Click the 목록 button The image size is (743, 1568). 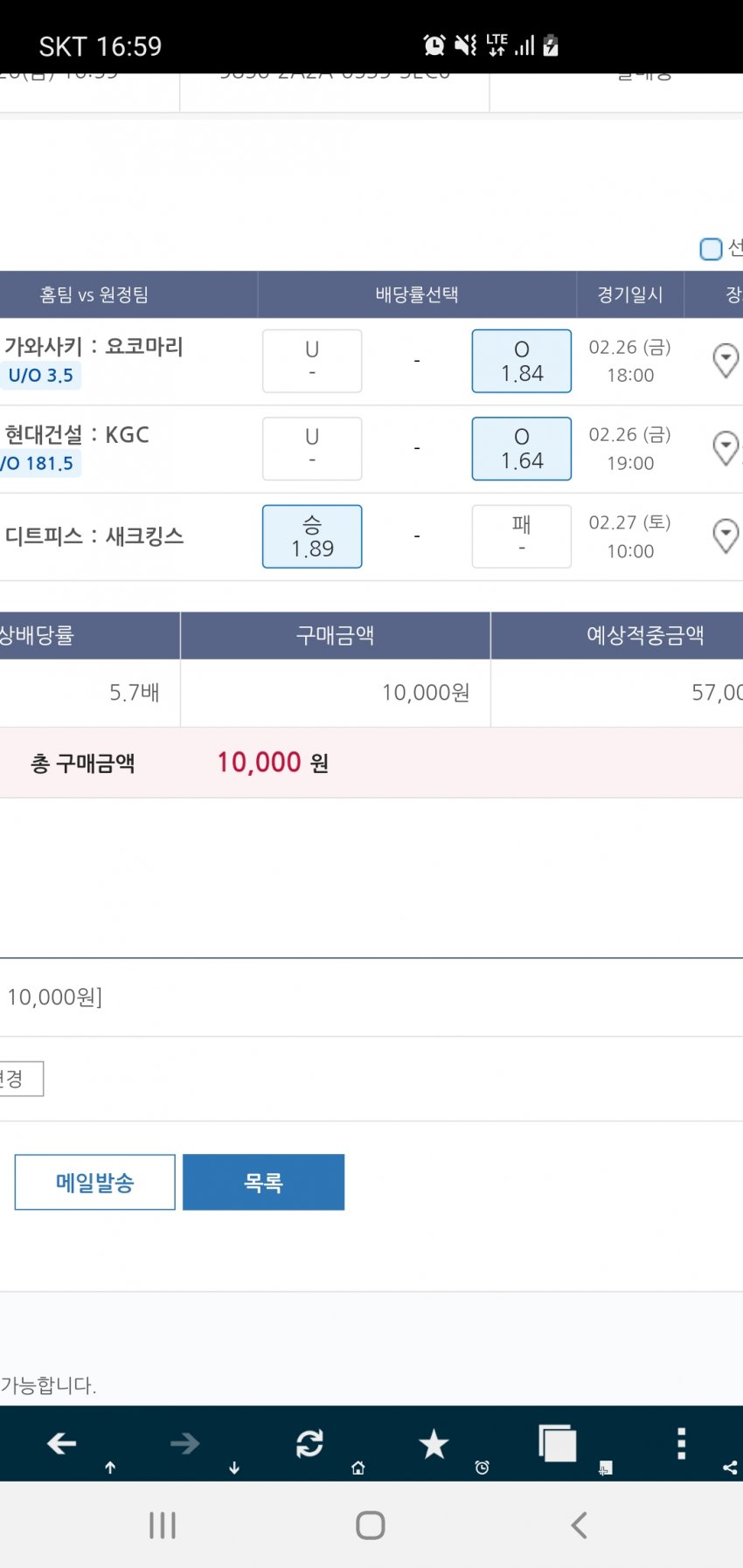pos(263,1182)
